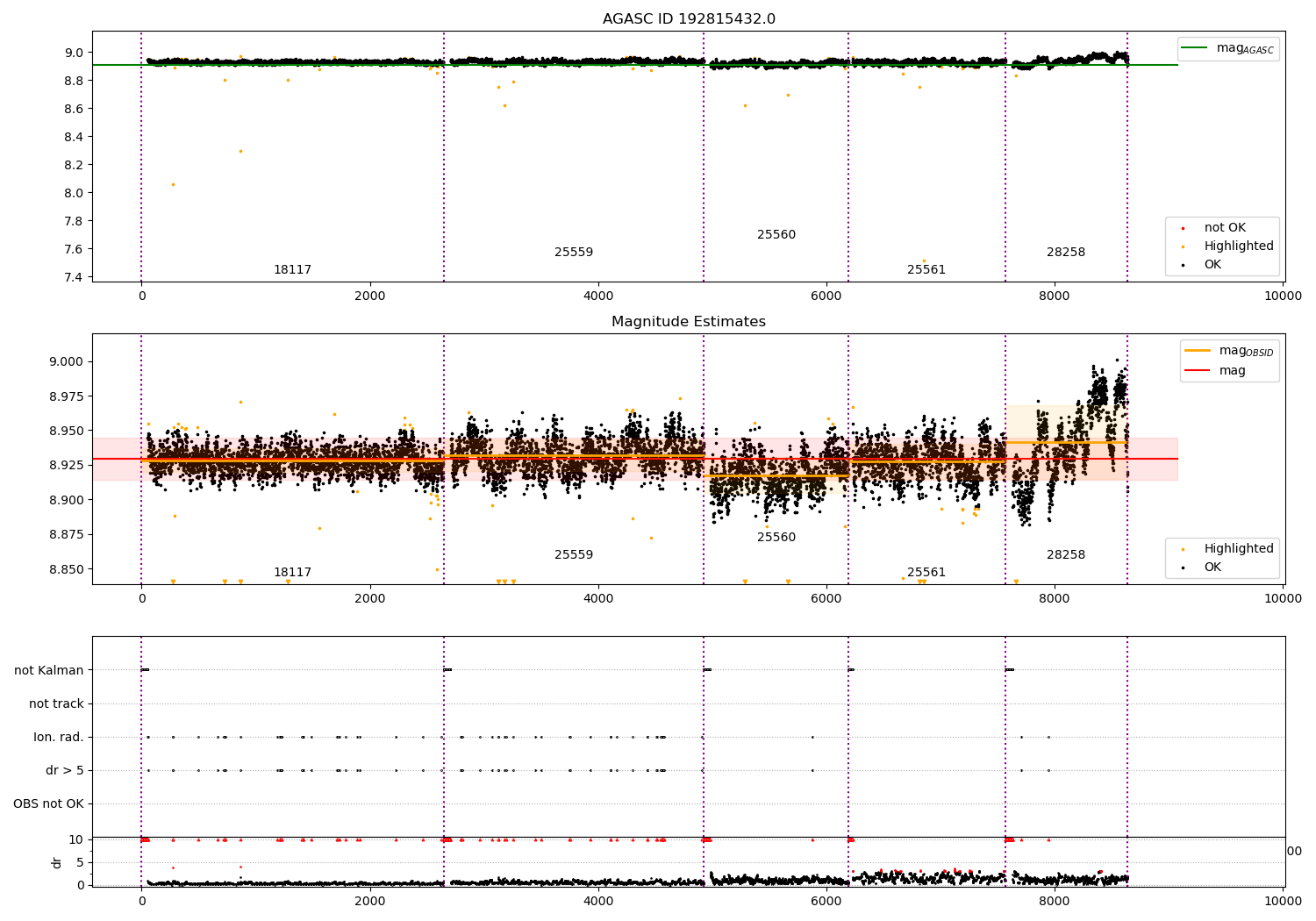Viewport: 1316px width, 921px height.
Task: Click OBSID label 18117 in top plot
Action: (292, 270)
